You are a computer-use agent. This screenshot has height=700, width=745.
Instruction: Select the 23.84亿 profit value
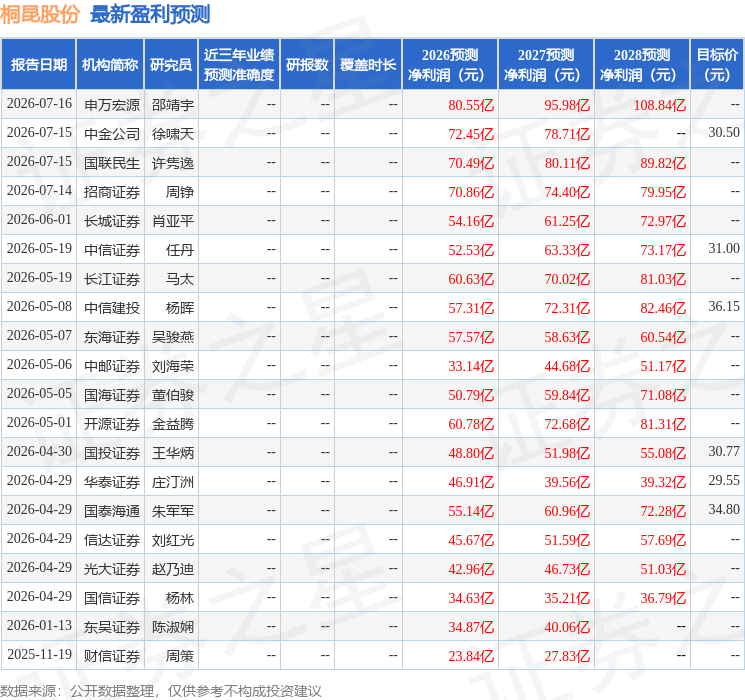[x=471, y=656]
